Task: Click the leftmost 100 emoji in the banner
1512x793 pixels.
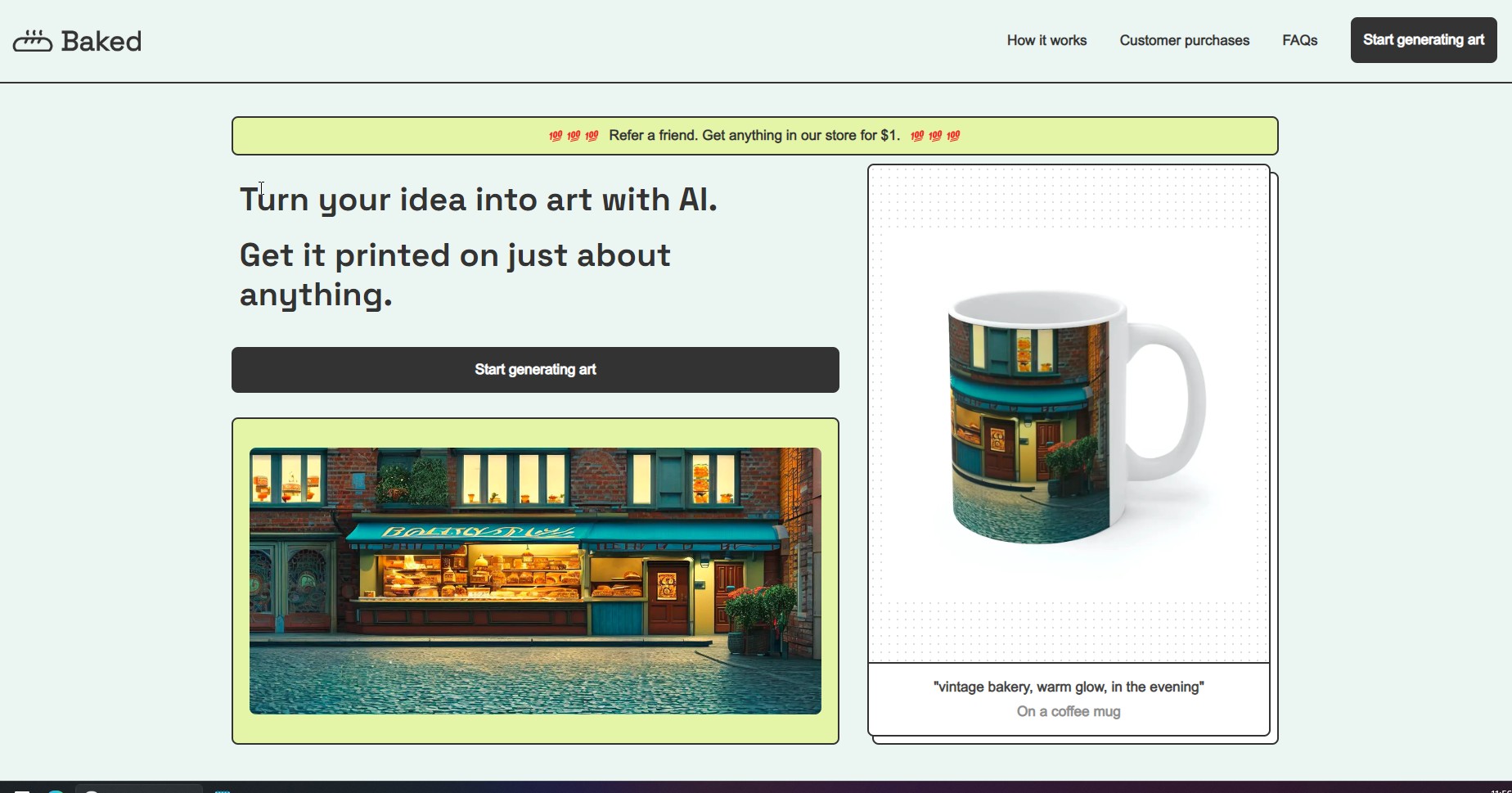Action: tap(556, 136)
